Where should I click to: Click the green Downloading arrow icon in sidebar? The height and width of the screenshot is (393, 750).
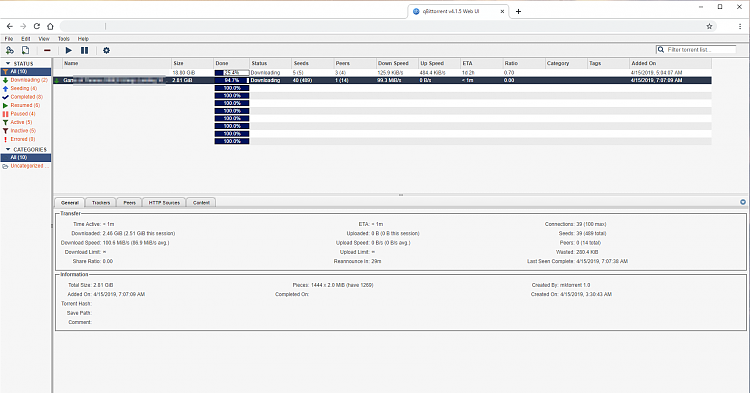click(x=6, y=80)
